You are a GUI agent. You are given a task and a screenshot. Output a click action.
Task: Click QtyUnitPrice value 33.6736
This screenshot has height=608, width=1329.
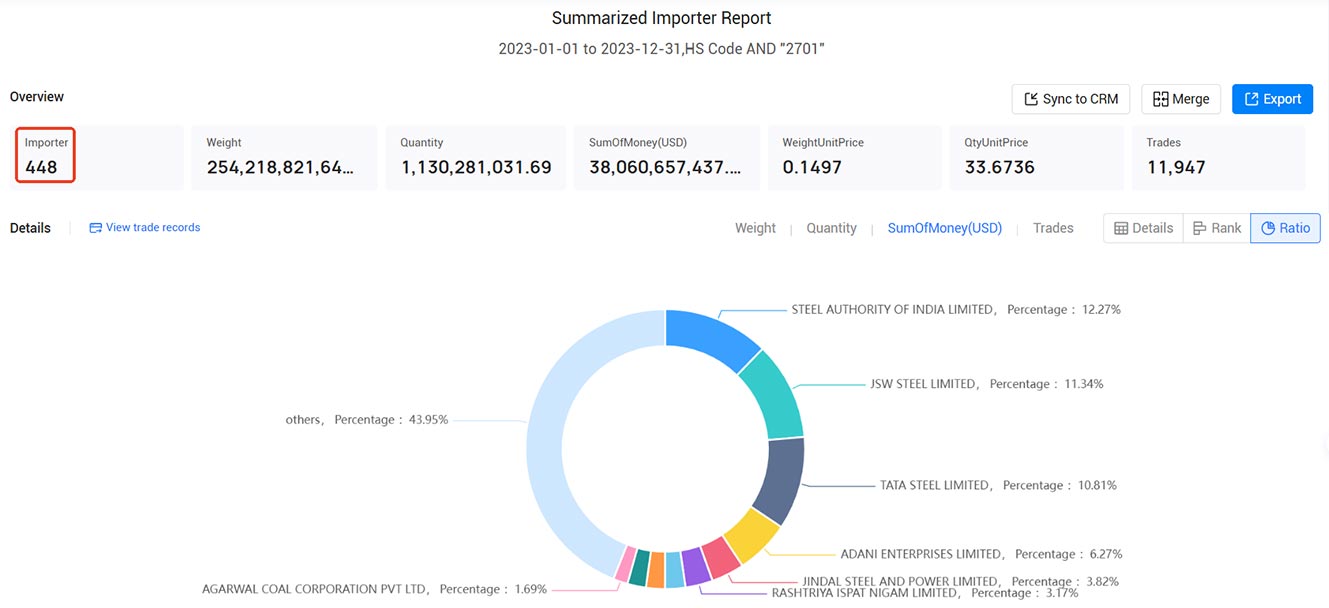999,168
